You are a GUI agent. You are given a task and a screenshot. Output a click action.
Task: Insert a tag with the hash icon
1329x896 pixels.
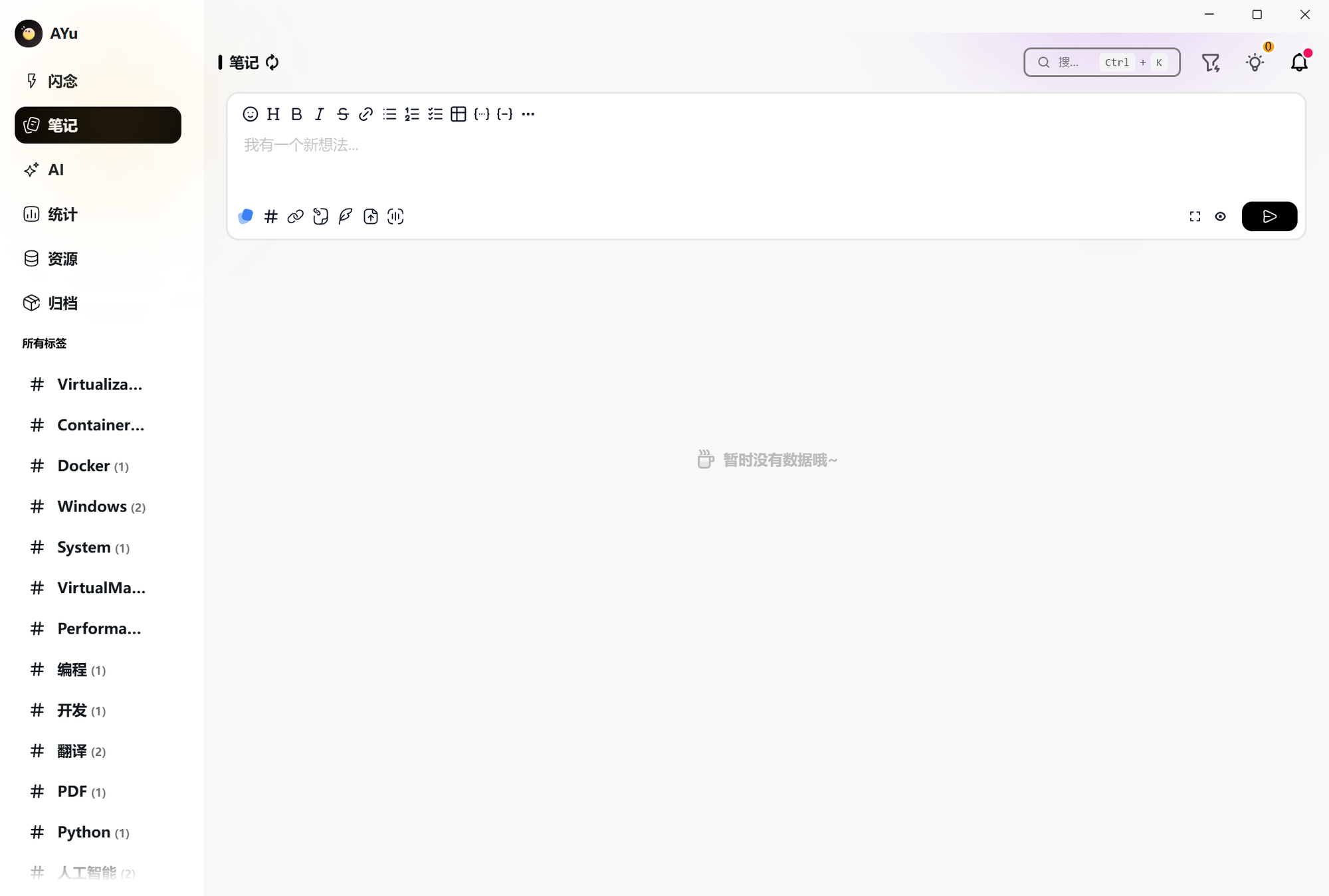(270, 217)
